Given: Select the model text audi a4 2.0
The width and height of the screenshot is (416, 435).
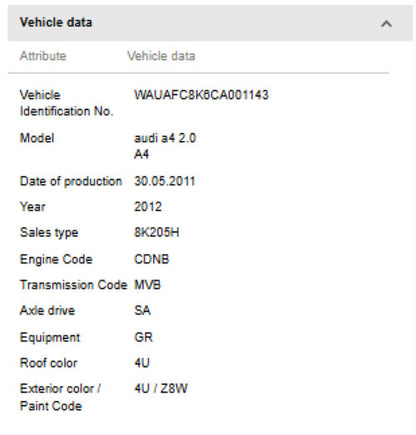Looking at the screenshot, I should pos(165,138).
